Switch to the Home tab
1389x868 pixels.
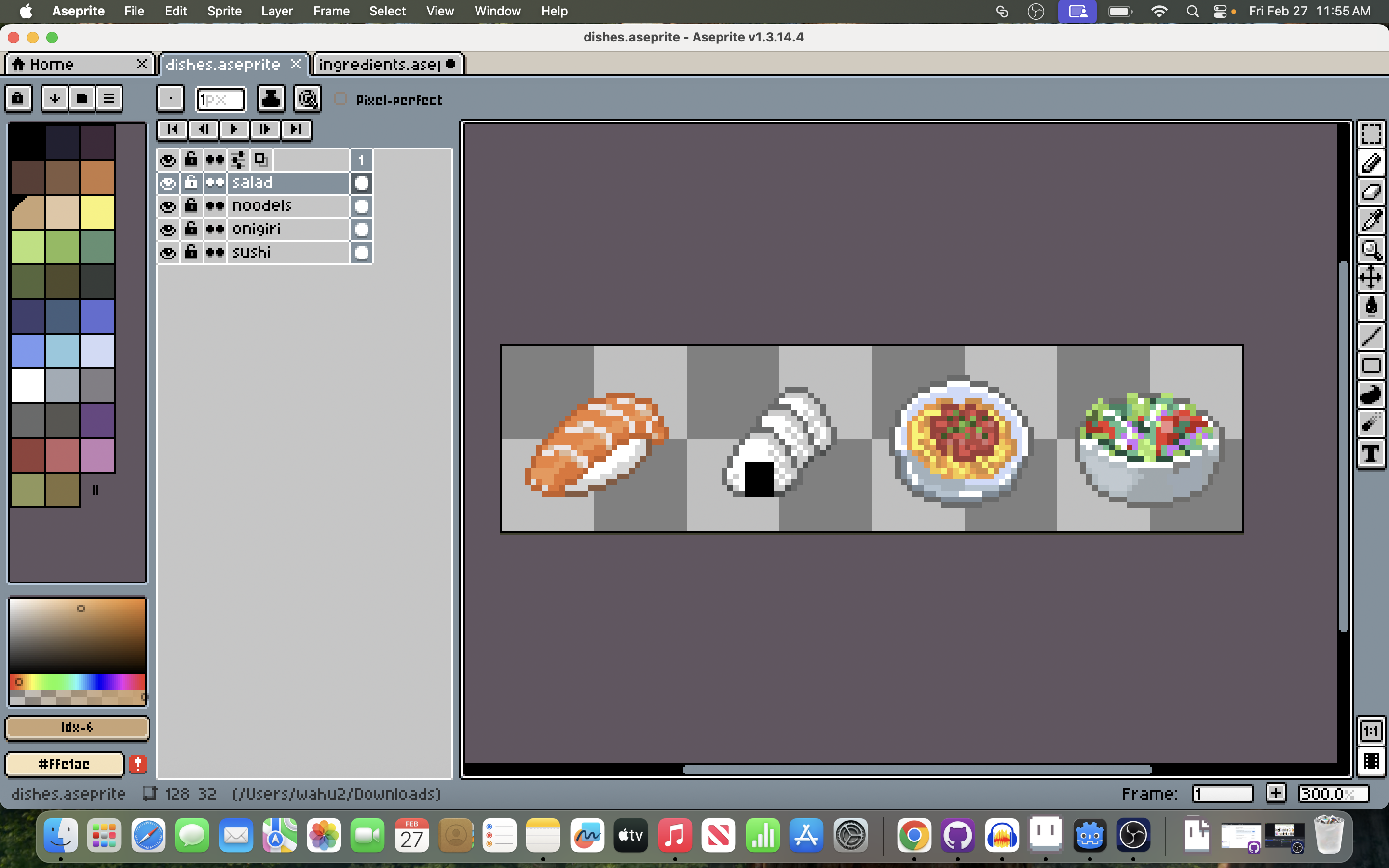tap(79, 64)
